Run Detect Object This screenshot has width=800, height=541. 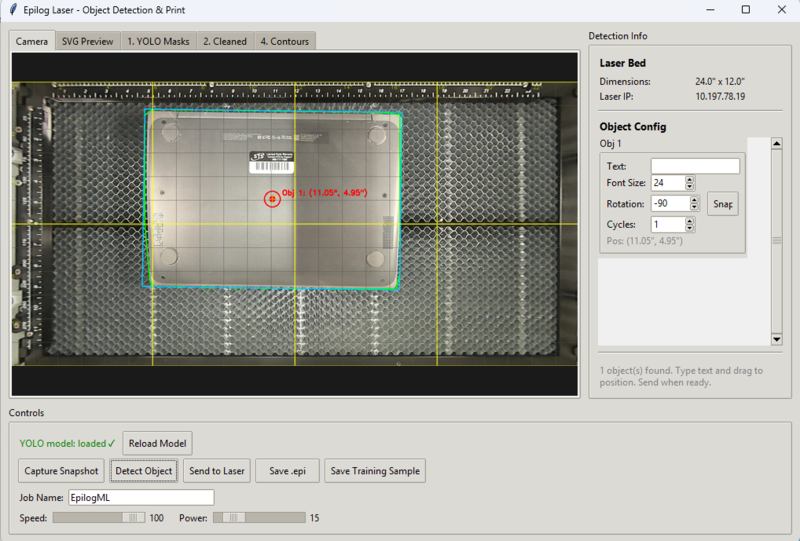(x=144, y=471)
